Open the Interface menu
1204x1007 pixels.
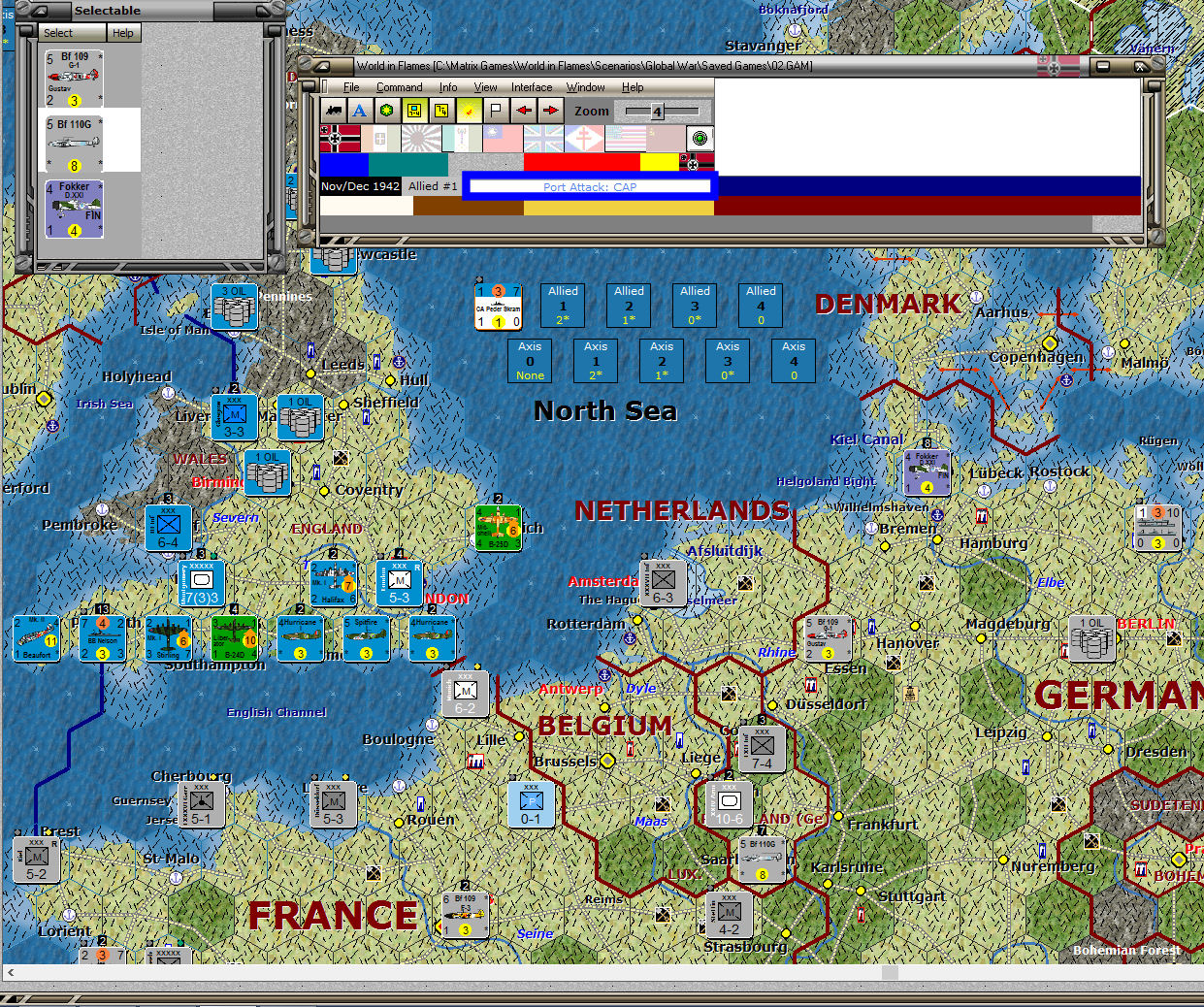pyautogui.click(x=532, y=87)
